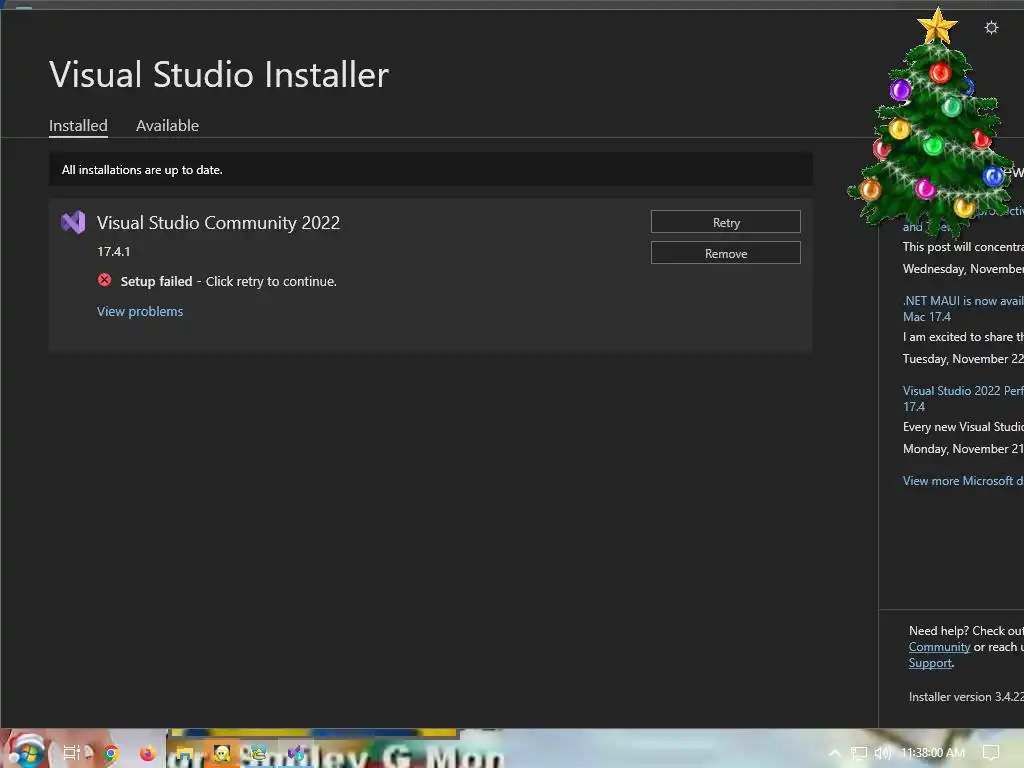This screenshot has height=768, width=1024.
Task: Remove Visual Studio Community 2022
Action: (x=726, y=253)
